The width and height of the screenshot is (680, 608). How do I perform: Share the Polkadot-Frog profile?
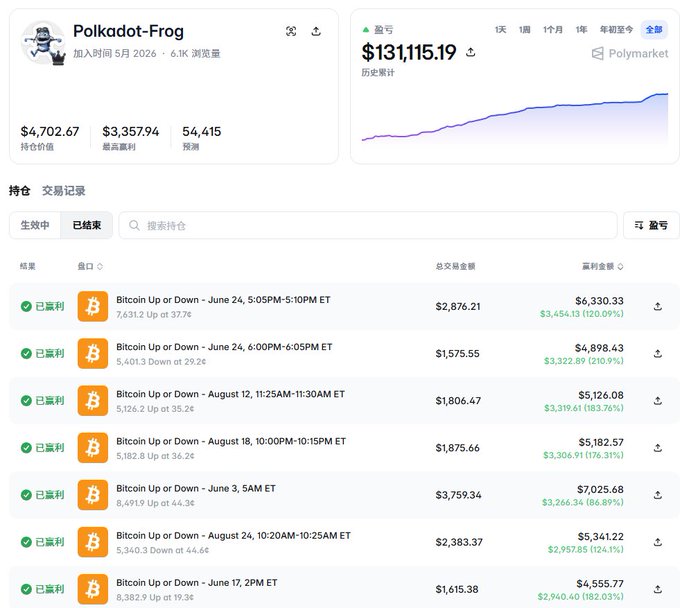point(316,31)
